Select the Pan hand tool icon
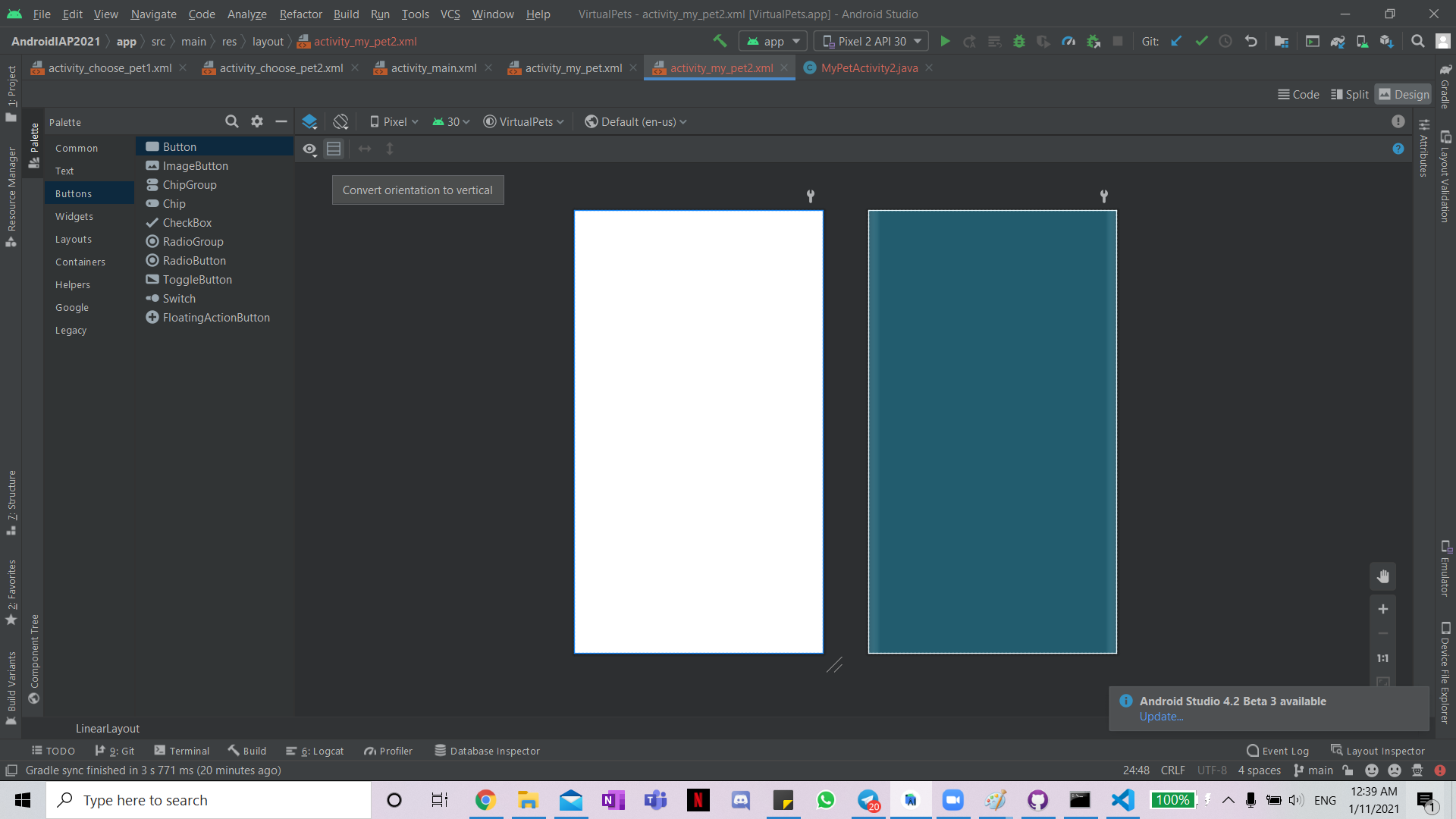The image size is (1456, 819). pos(1382,576)
